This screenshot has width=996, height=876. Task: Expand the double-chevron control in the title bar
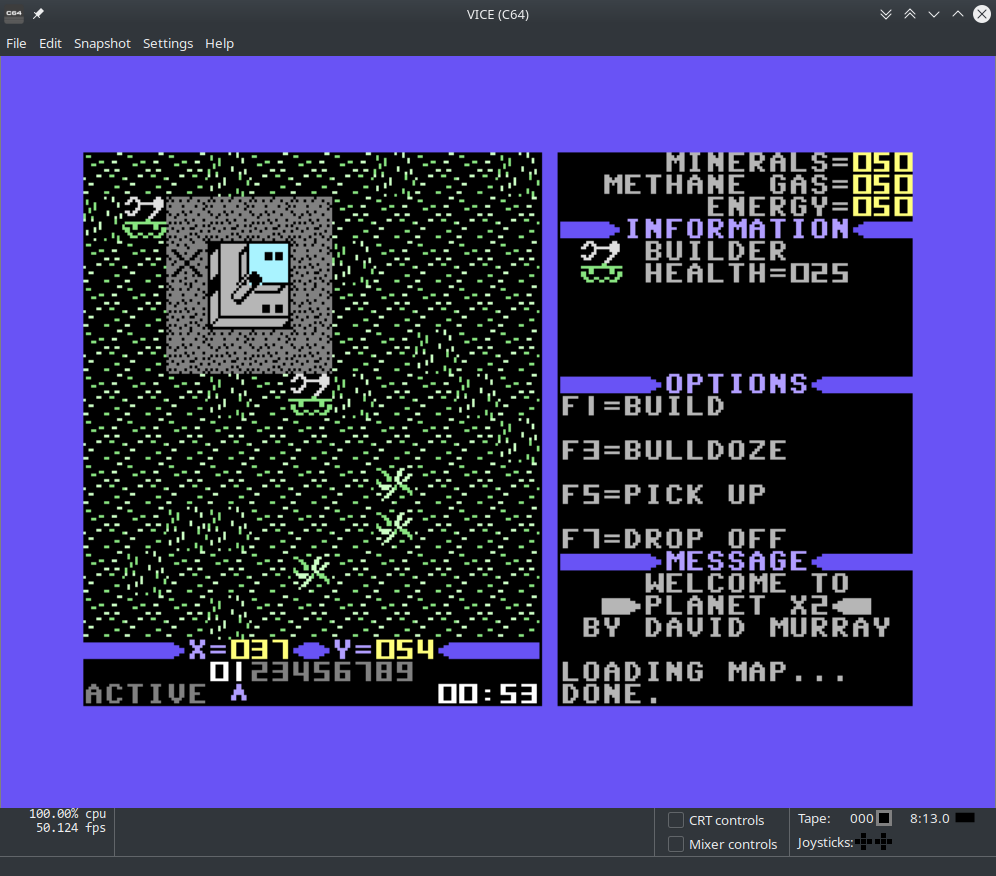point(885,13)
